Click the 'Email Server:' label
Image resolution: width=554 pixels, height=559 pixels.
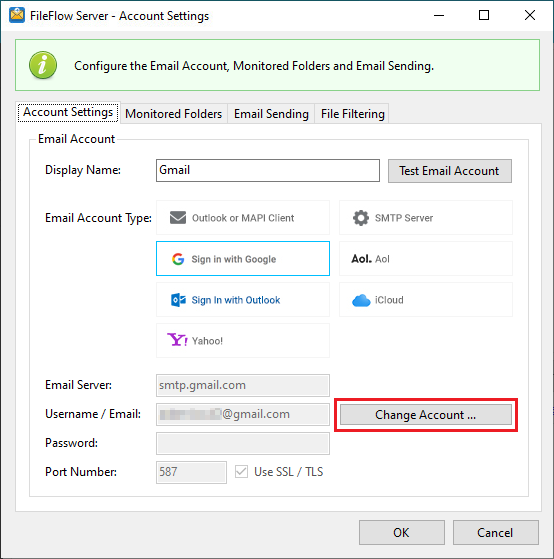point(78,385)
